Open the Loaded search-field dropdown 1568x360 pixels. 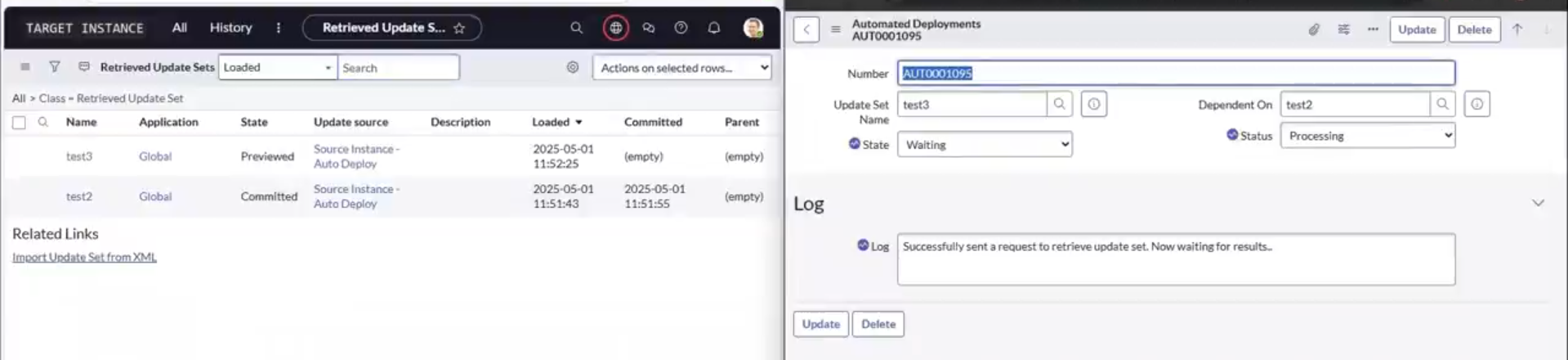(x=278, y=67)
